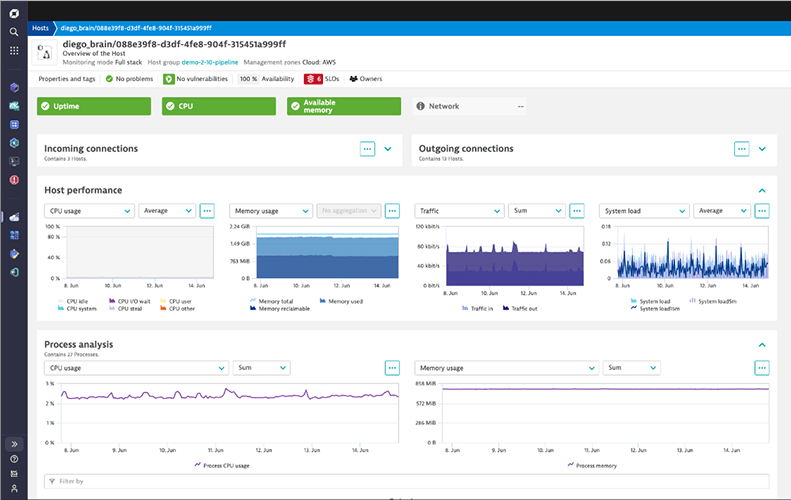Open more options for System load chart
The width and height of the screenshot is (791, 500).
tap(762, 211)
